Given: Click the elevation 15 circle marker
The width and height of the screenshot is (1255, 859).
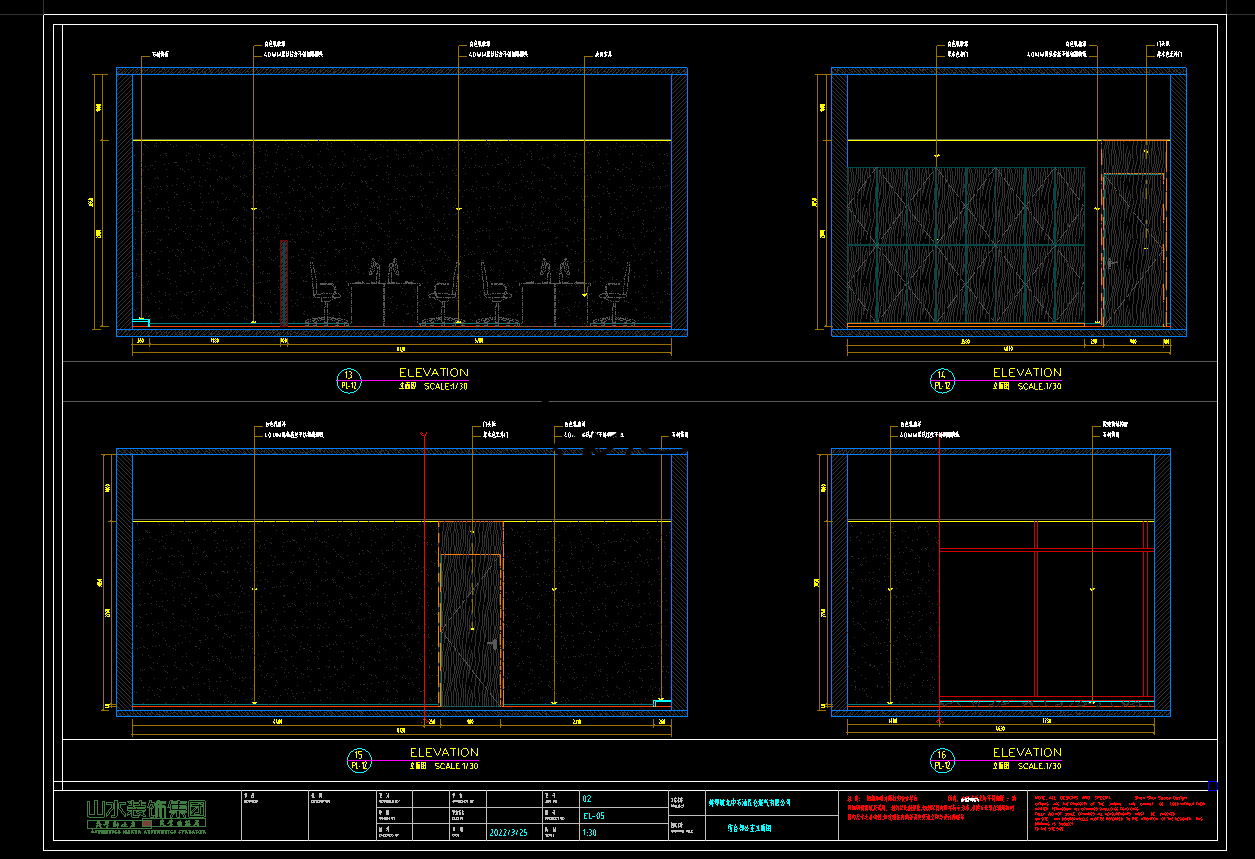Looking at the screenshot, I should [x=358, y=760].
